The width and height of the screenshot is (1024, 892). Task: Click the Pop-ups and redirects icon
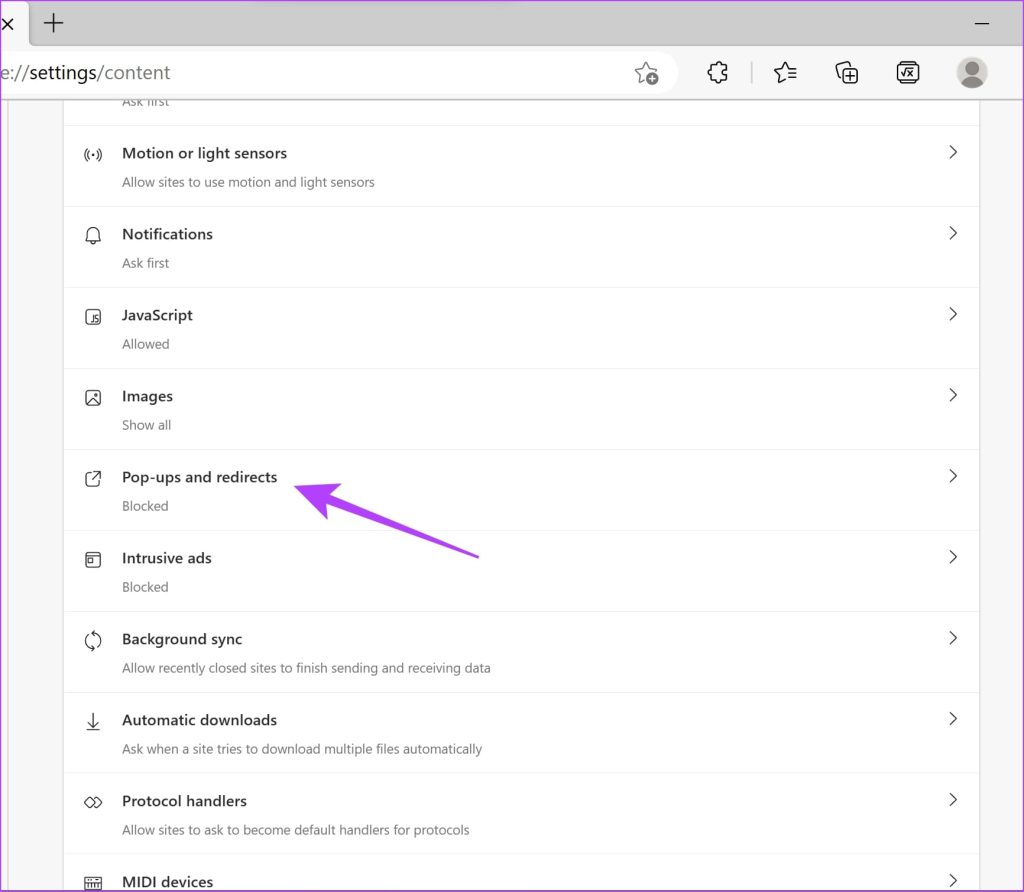[93, 478]
